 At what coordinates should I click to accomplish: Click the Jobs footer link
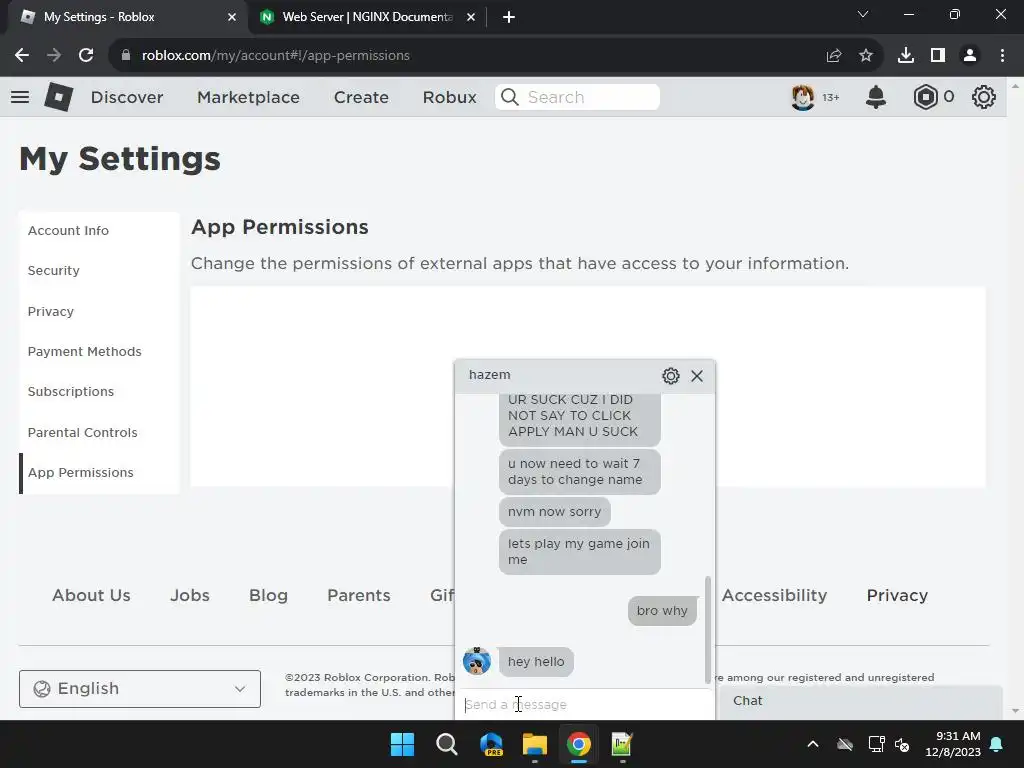coord(190,596)
